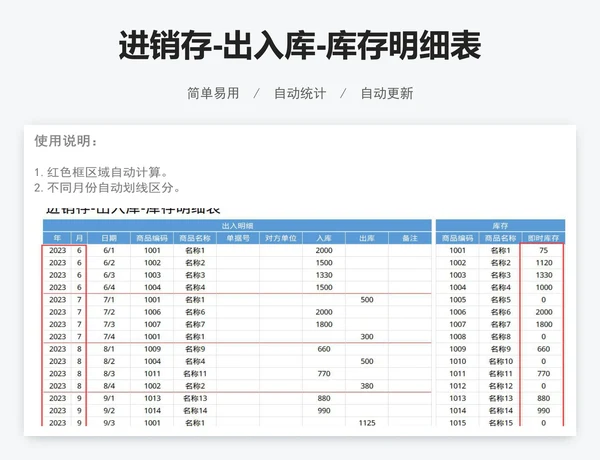The width and height of the screenshot is (600, 460).
Task: Select the 对方单位 column header
Action: pos(280,238)
